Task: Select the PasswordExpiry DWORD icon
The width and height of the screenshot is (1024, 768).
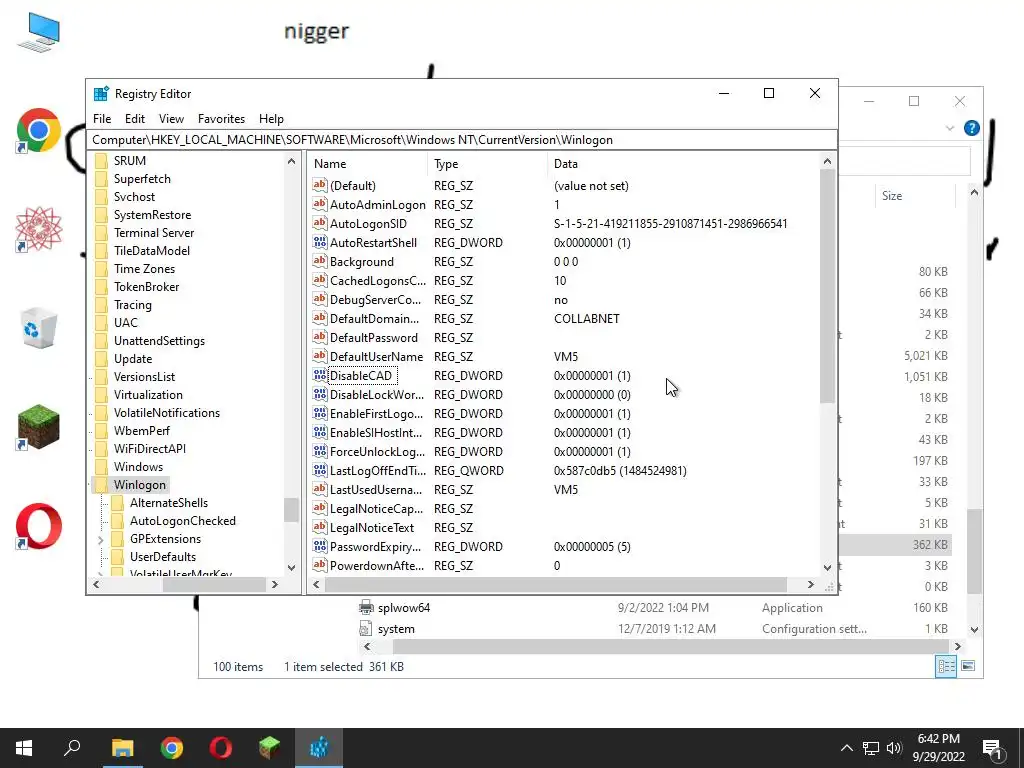Action: point(319,546)
